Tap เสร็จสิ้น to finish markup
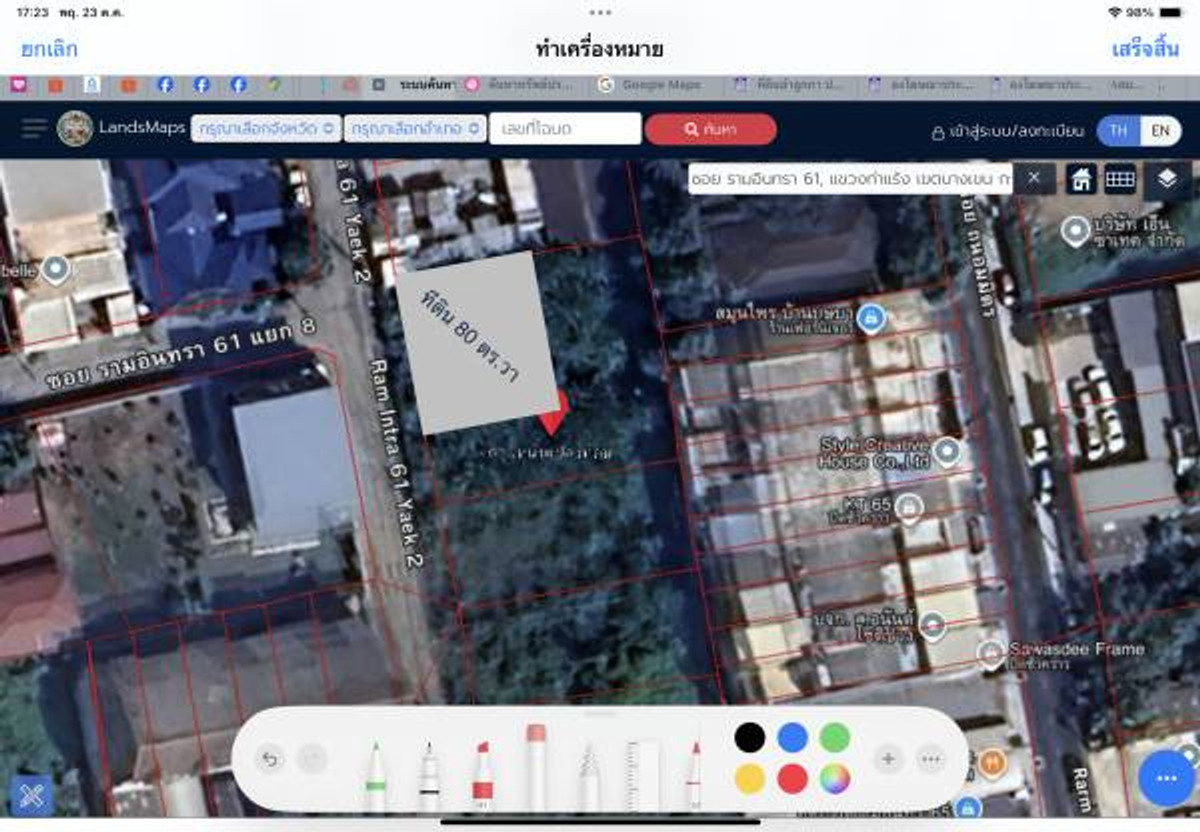Viewport: 1200px width, 832px height. pyautogui.click(x=1145, y=49)
